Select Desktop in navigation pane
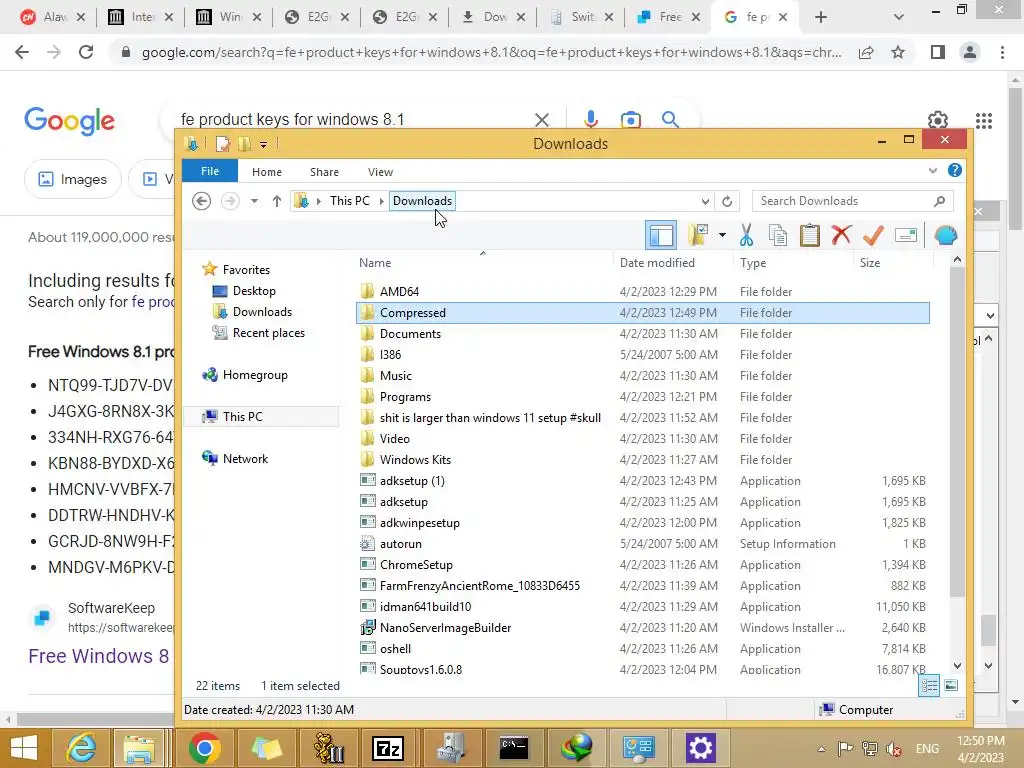 [x=254, y=291]
